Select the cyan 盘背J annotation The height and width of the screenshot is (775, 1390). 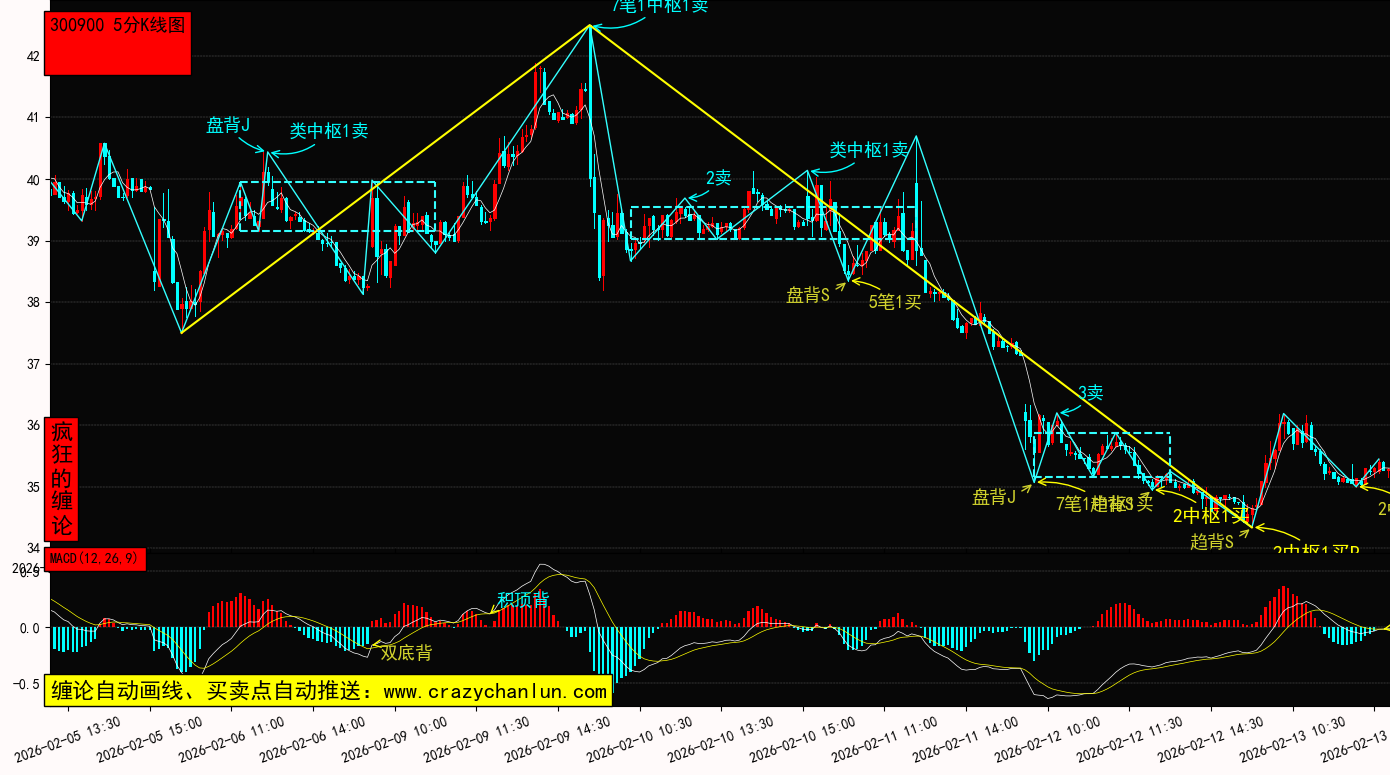(x=227, y=125)
